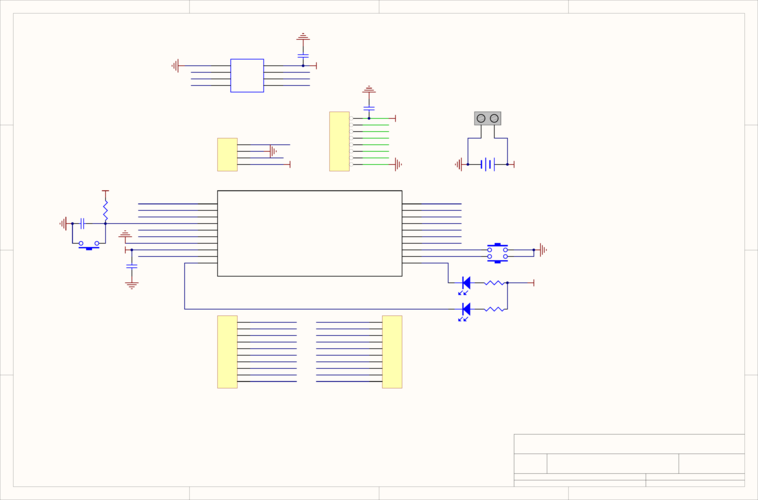
Task: Select the battery cell symbol
Action: coord(487,164)
